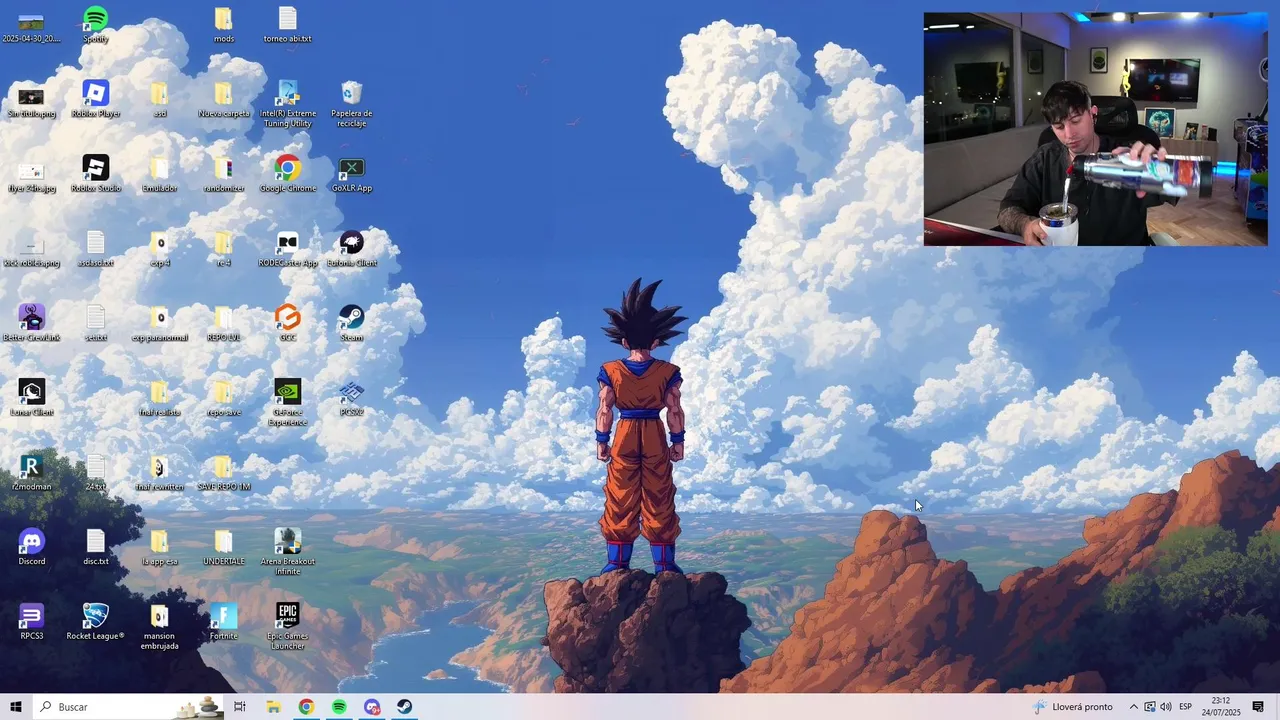Launch the GoXLR App
The height and width of the screenshot is (720, 1280).
[x=352, y=174]
